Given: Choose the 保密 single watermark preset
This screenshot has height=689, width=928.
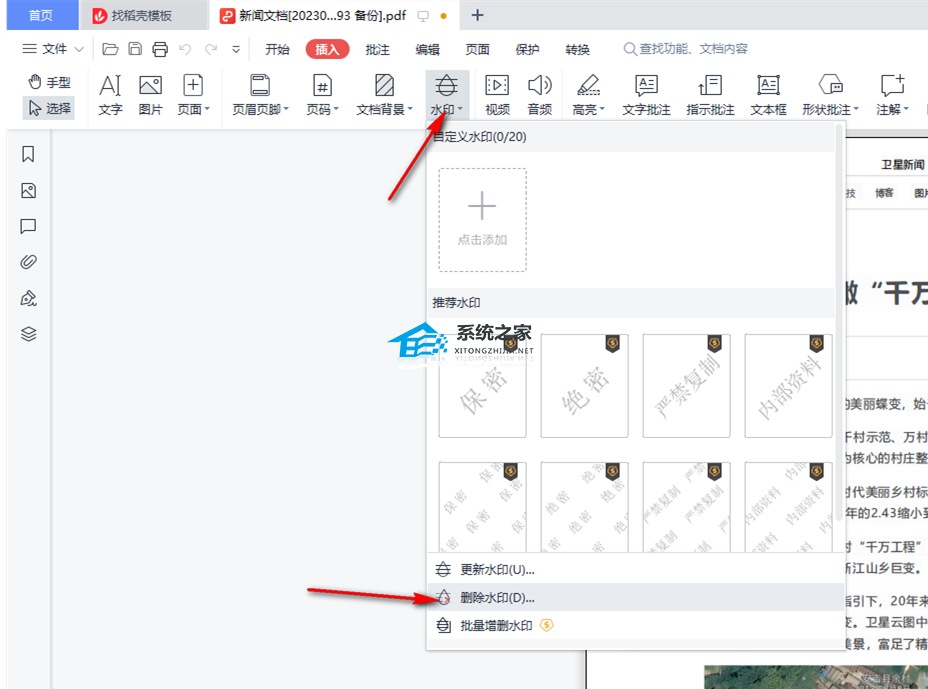Looking at the screenshot, I should coord(482,386).
